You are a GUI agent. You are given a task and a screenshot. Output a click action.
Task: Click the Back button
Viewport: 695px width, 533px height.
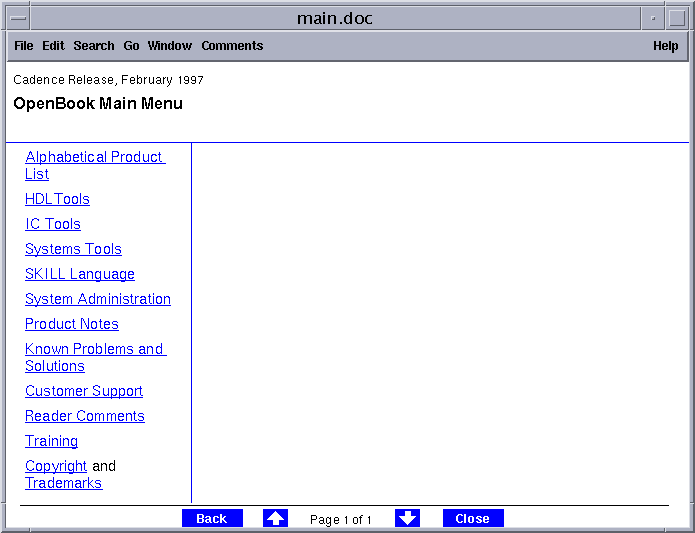tap(212, 518)
